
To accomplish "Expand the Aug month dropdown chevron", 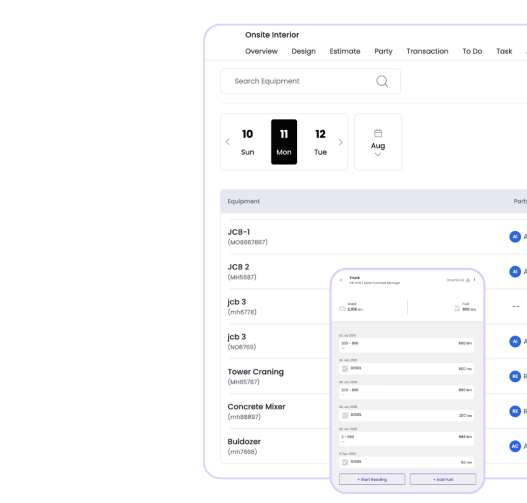I will tap(378, 155).
